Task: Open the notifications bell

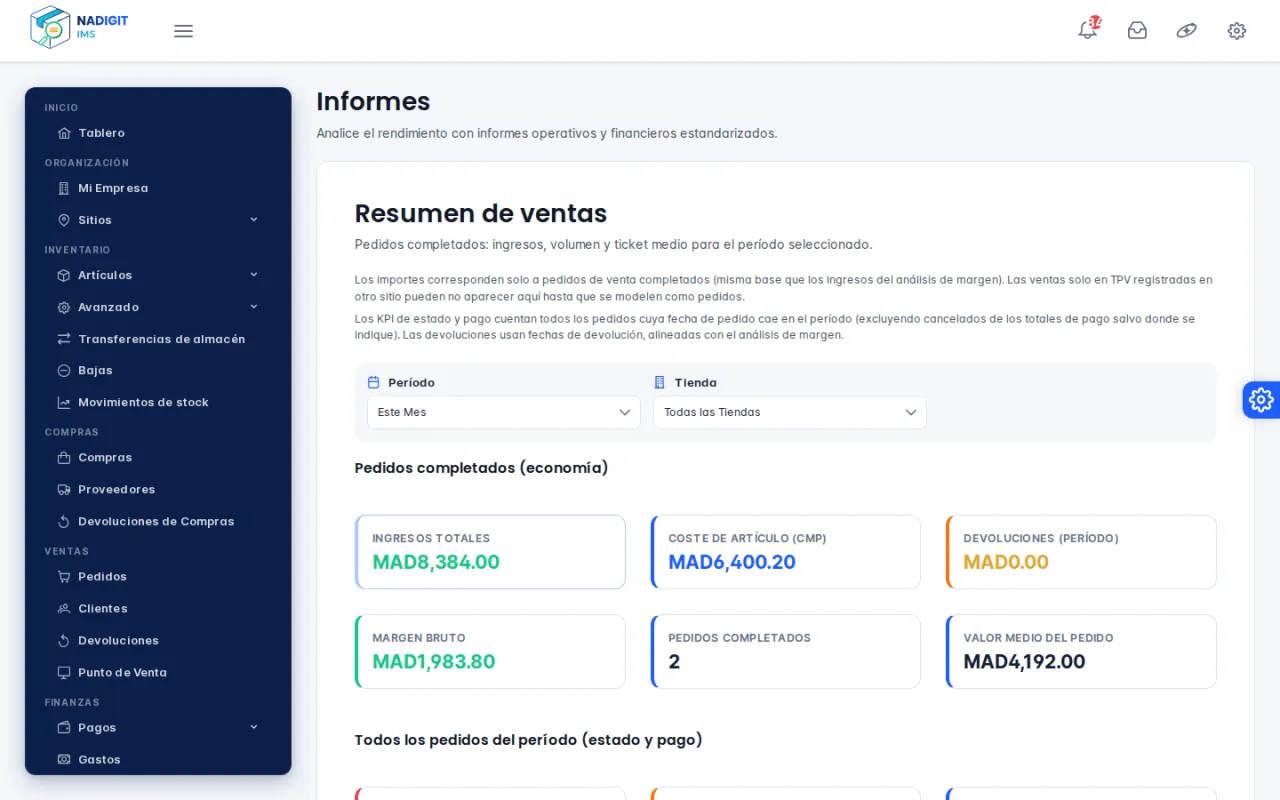Action: click(1088, 30)
